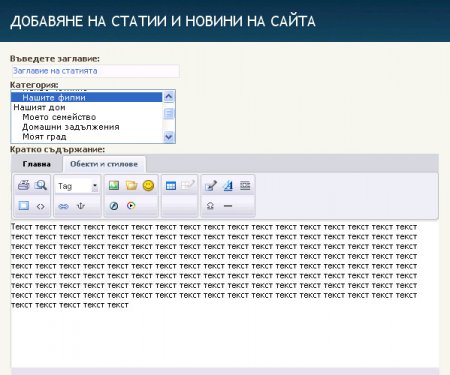Open HTML source view with the <> icon
Image resolution: width=450 pixels, height=375 pixels.
(41, 206)
